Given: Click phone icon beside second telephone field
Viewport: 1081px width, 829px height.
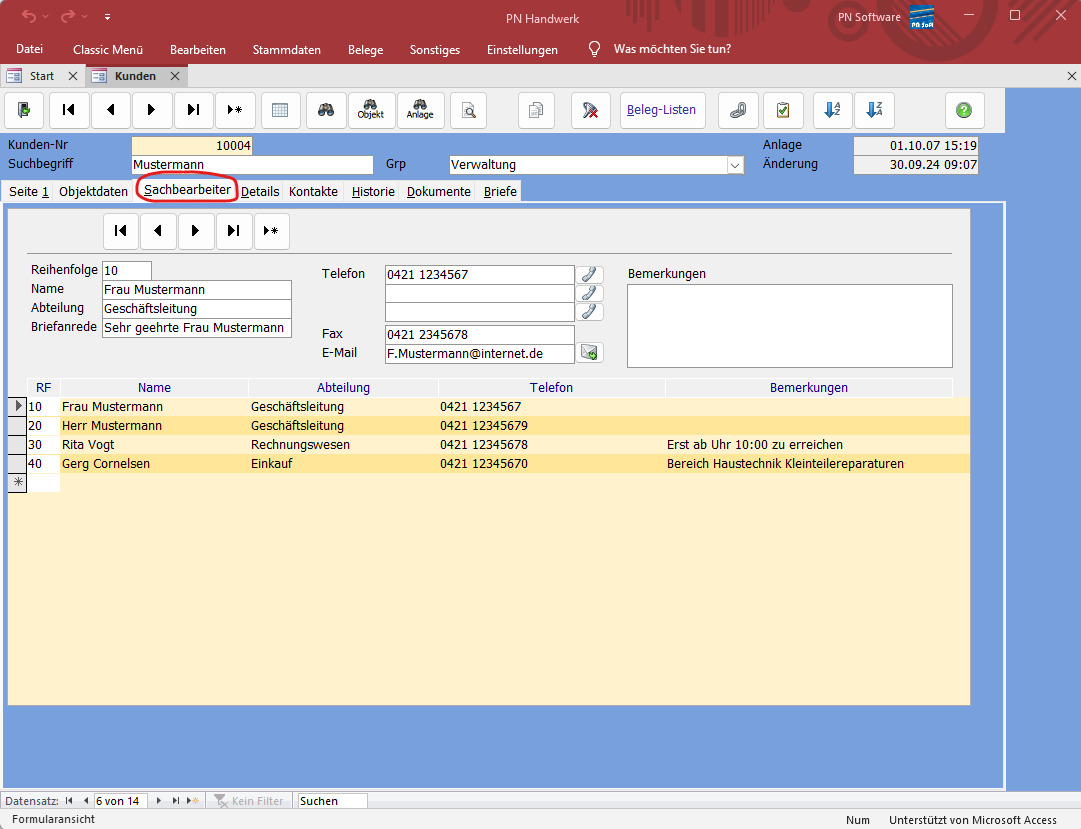Looking at the screenshot, I should 589,293.
